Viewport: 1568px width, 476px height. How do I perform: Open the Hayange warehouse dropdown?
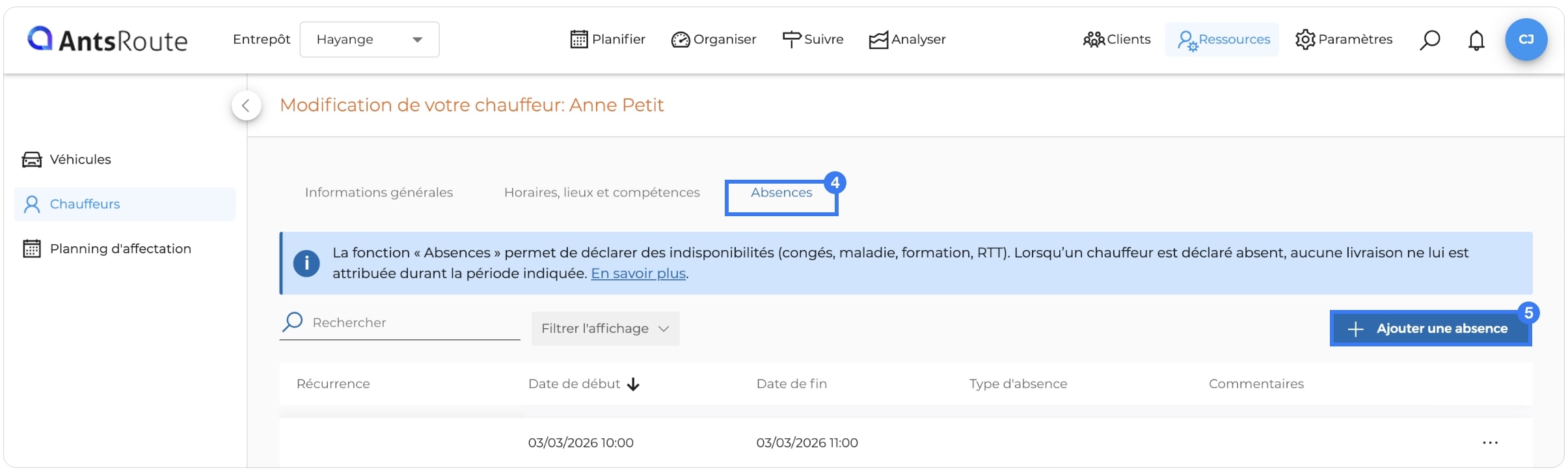click(370, 40)
